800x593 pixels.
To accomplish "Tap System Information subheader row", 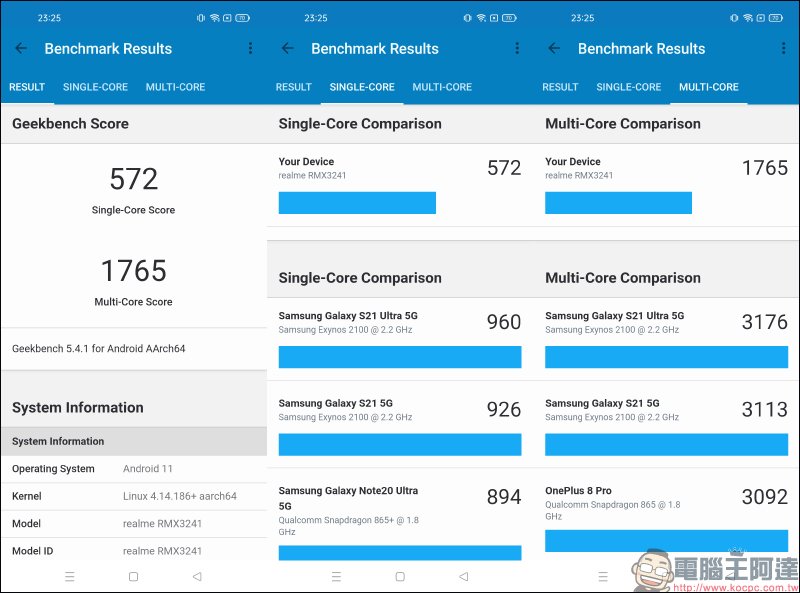I will pyautogui.click(x=134, y=441).
